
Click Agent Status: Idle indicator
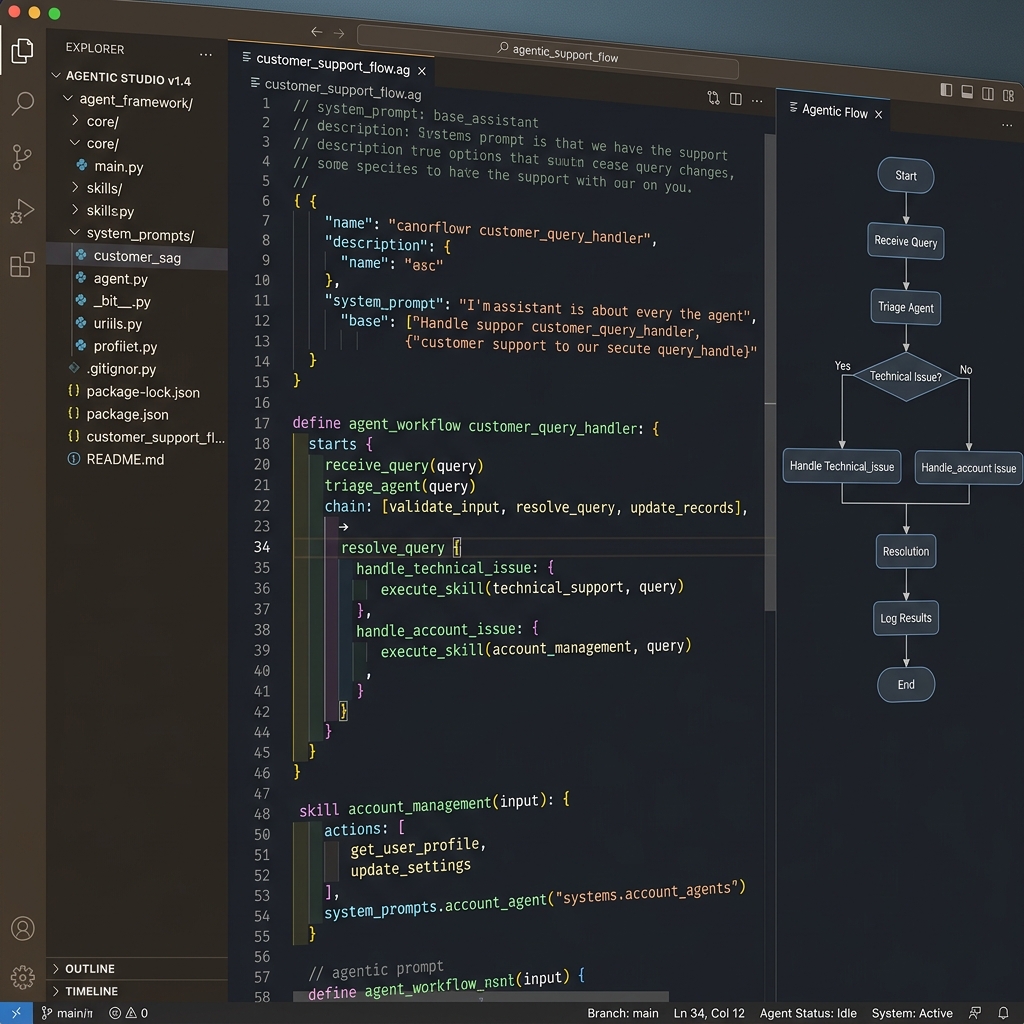coord(808,1013)
